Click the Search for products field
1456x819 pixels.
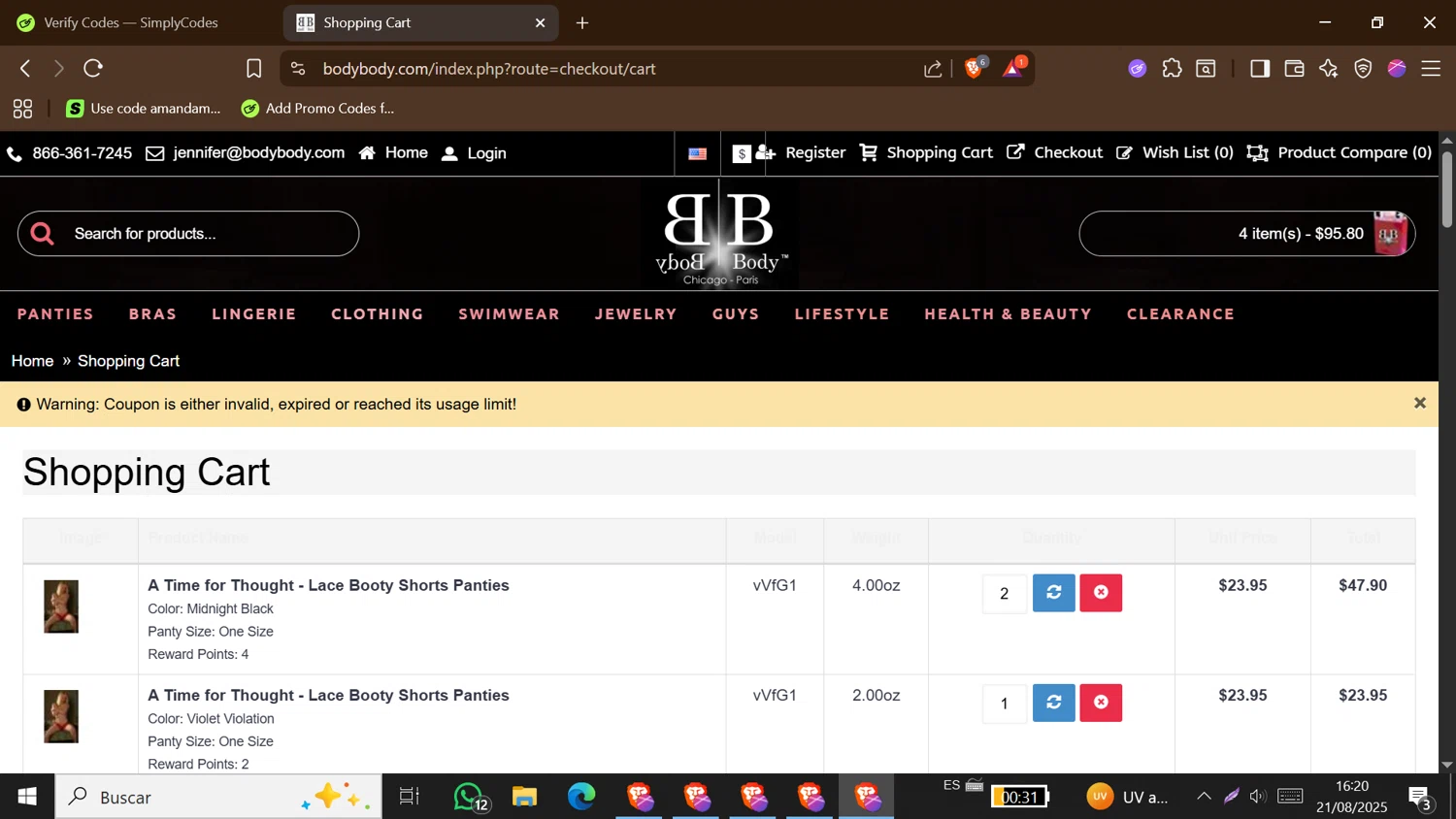point(188,234)
